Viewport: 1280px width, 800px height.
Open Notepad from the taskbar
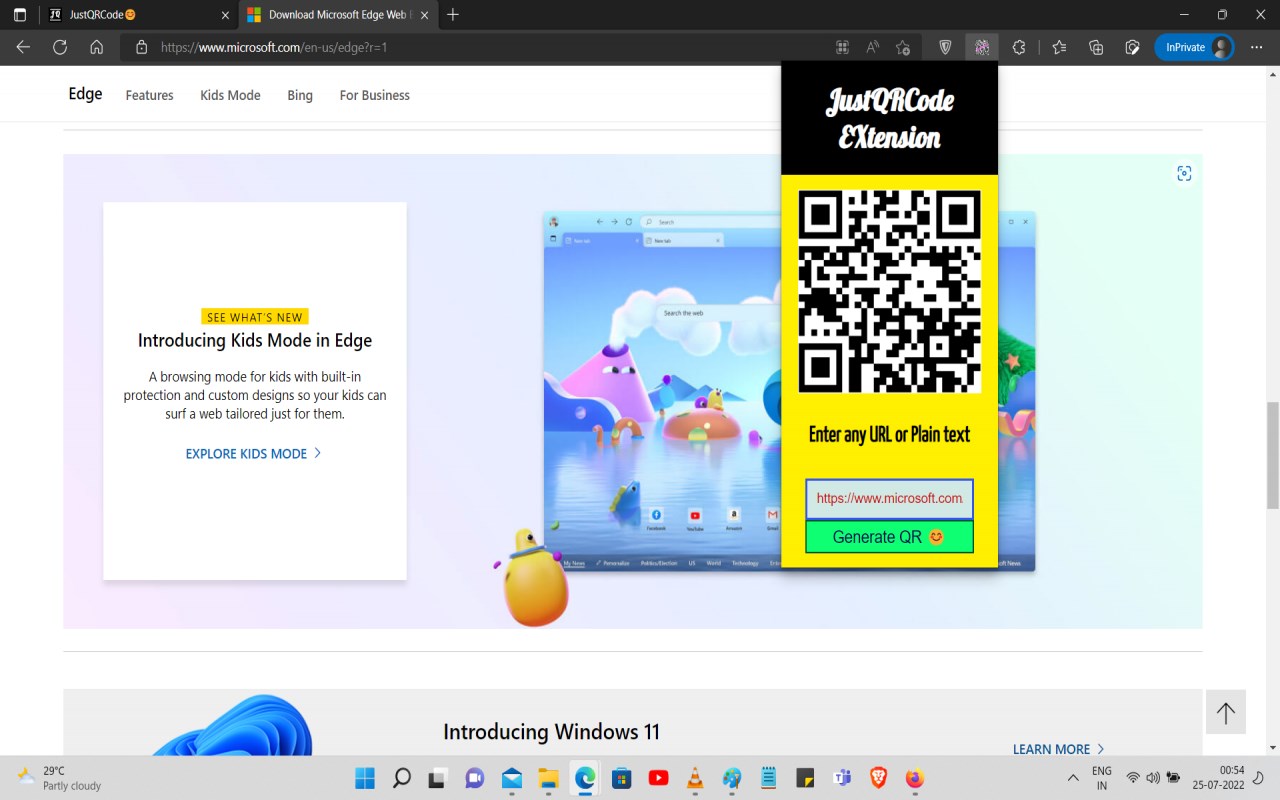768,778
